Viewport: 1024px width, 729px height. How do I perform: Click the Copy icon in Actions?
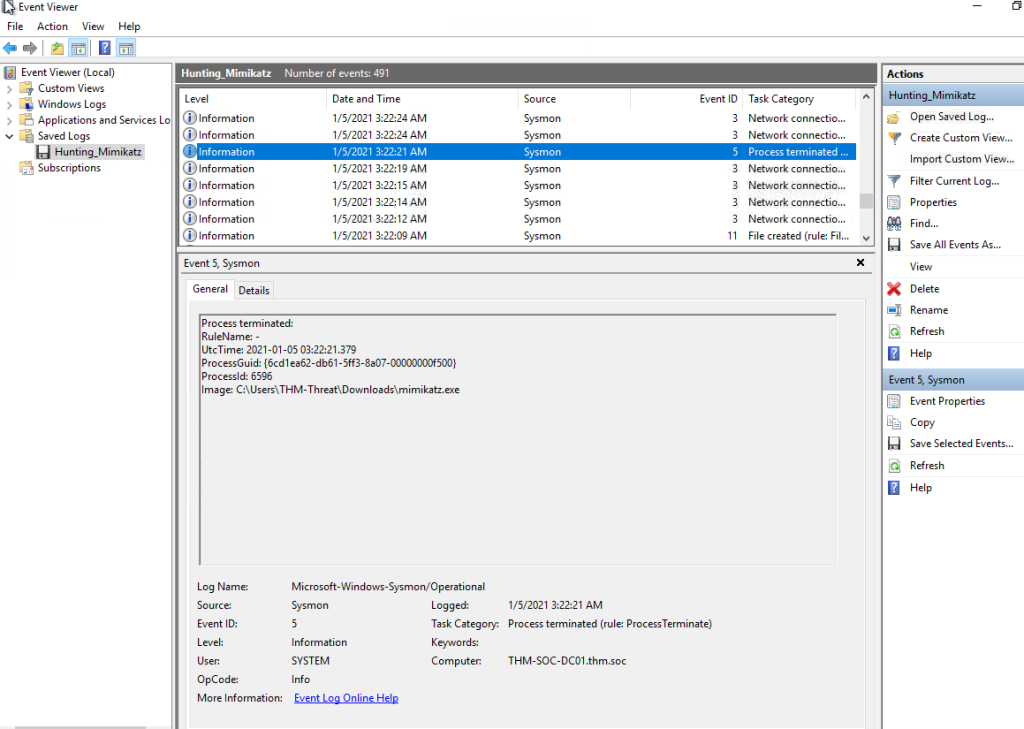tap(894, 423)
